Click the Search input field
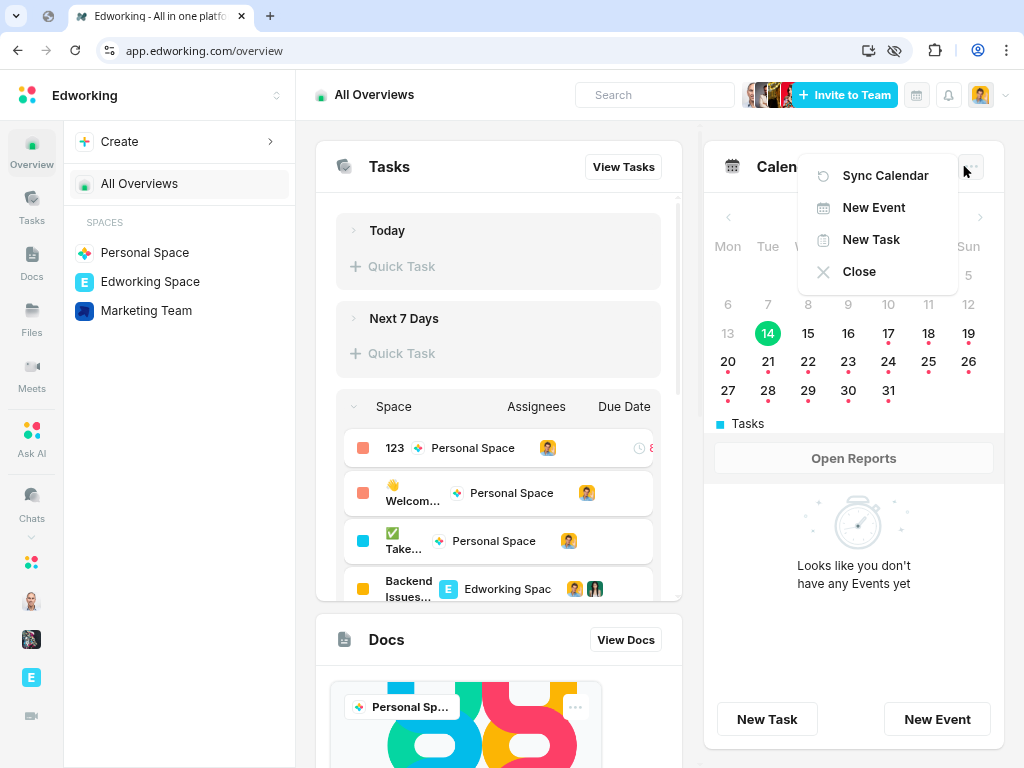The image size is (1024, 768). (x=655, y=95)
